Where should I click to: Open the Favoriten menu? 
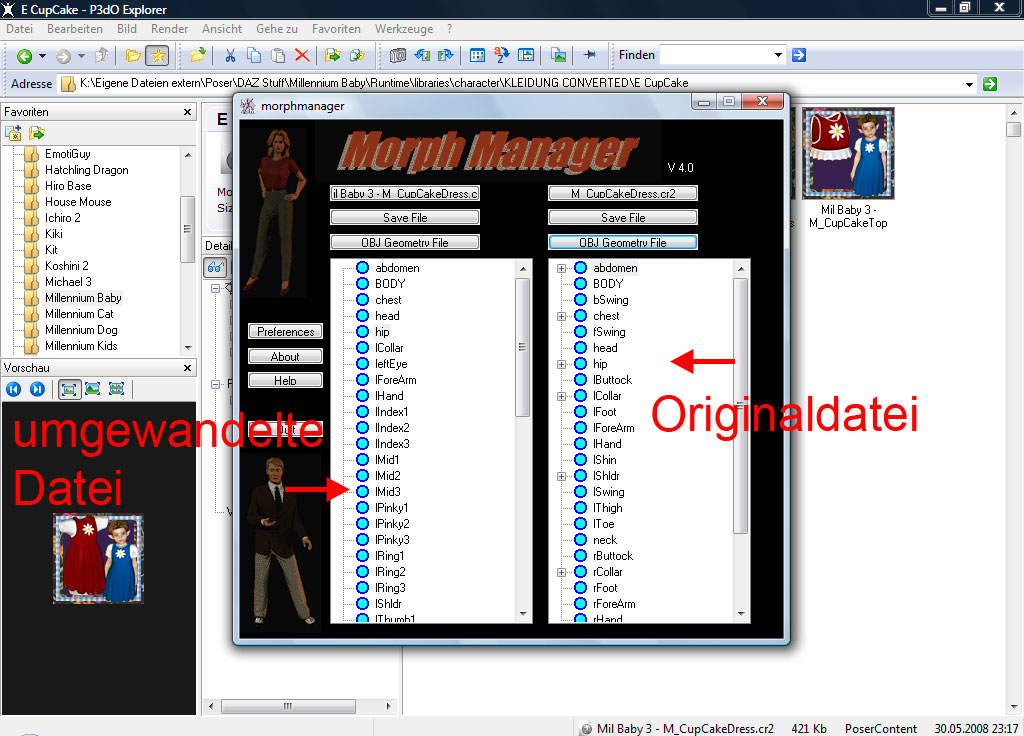(x=336, y=29)
